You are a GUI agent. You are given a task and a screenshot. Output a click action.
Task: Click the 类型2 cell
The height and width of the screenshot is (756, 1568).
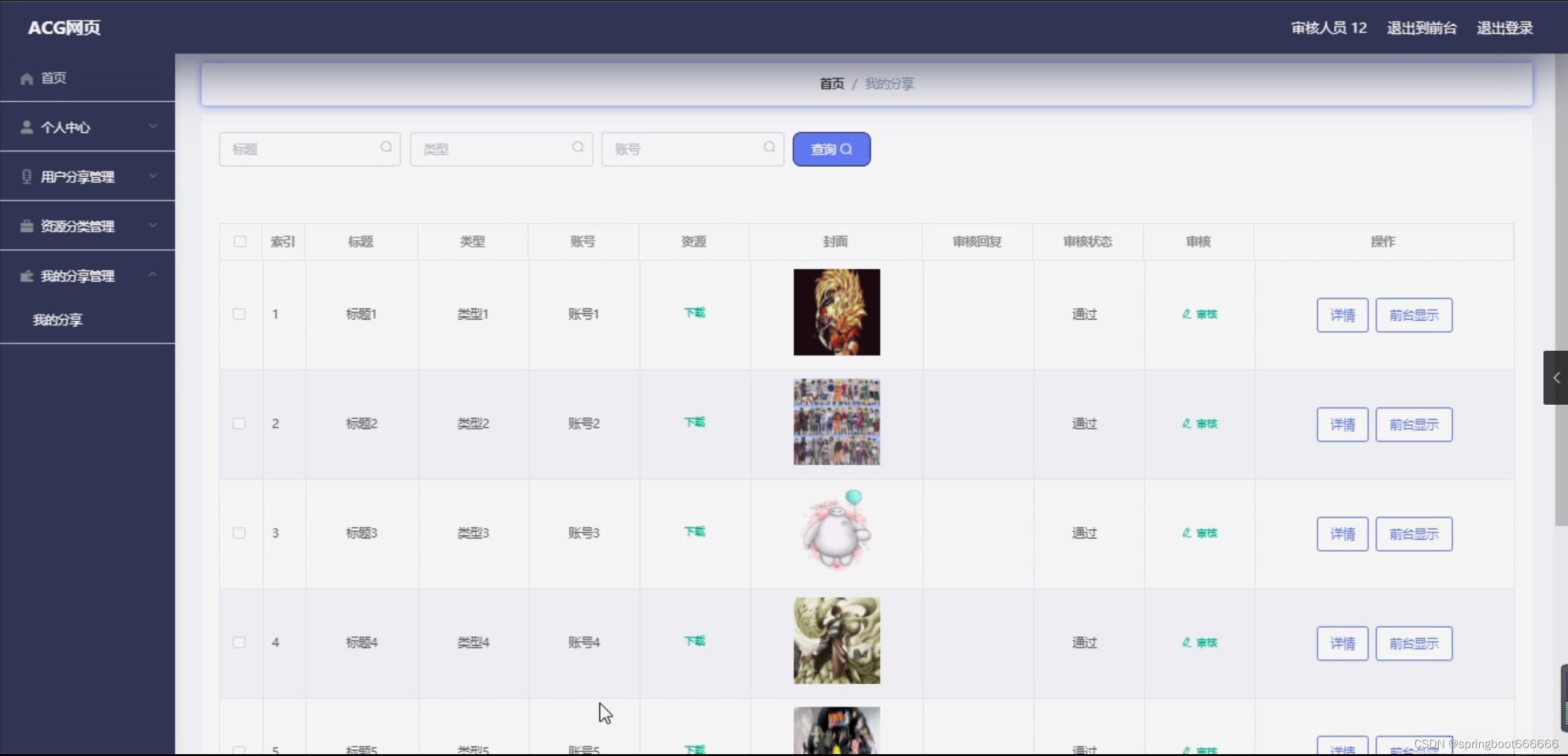click(473, 423)
